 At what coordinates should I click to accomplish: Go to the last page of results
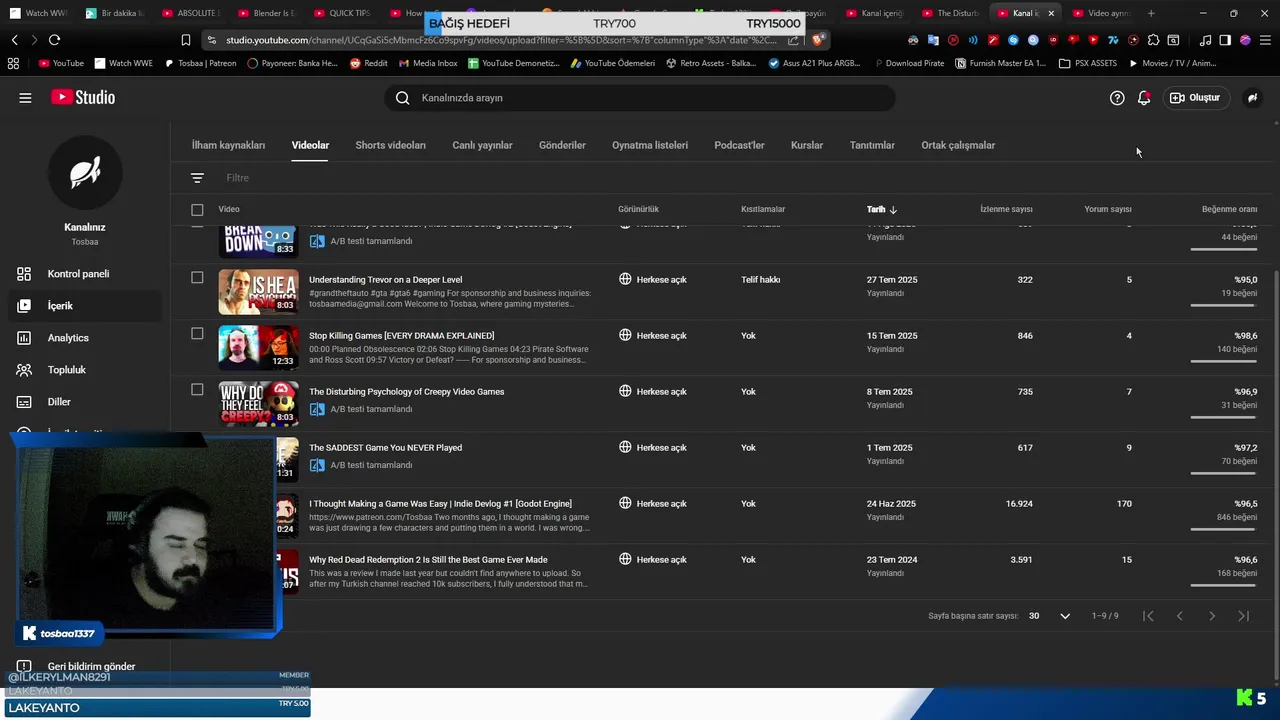tap(1244, 616)
